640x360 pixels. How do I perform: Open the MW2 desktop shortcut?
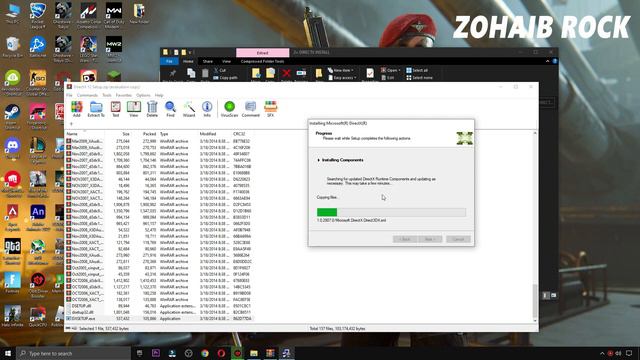click(x=114, y=47)
